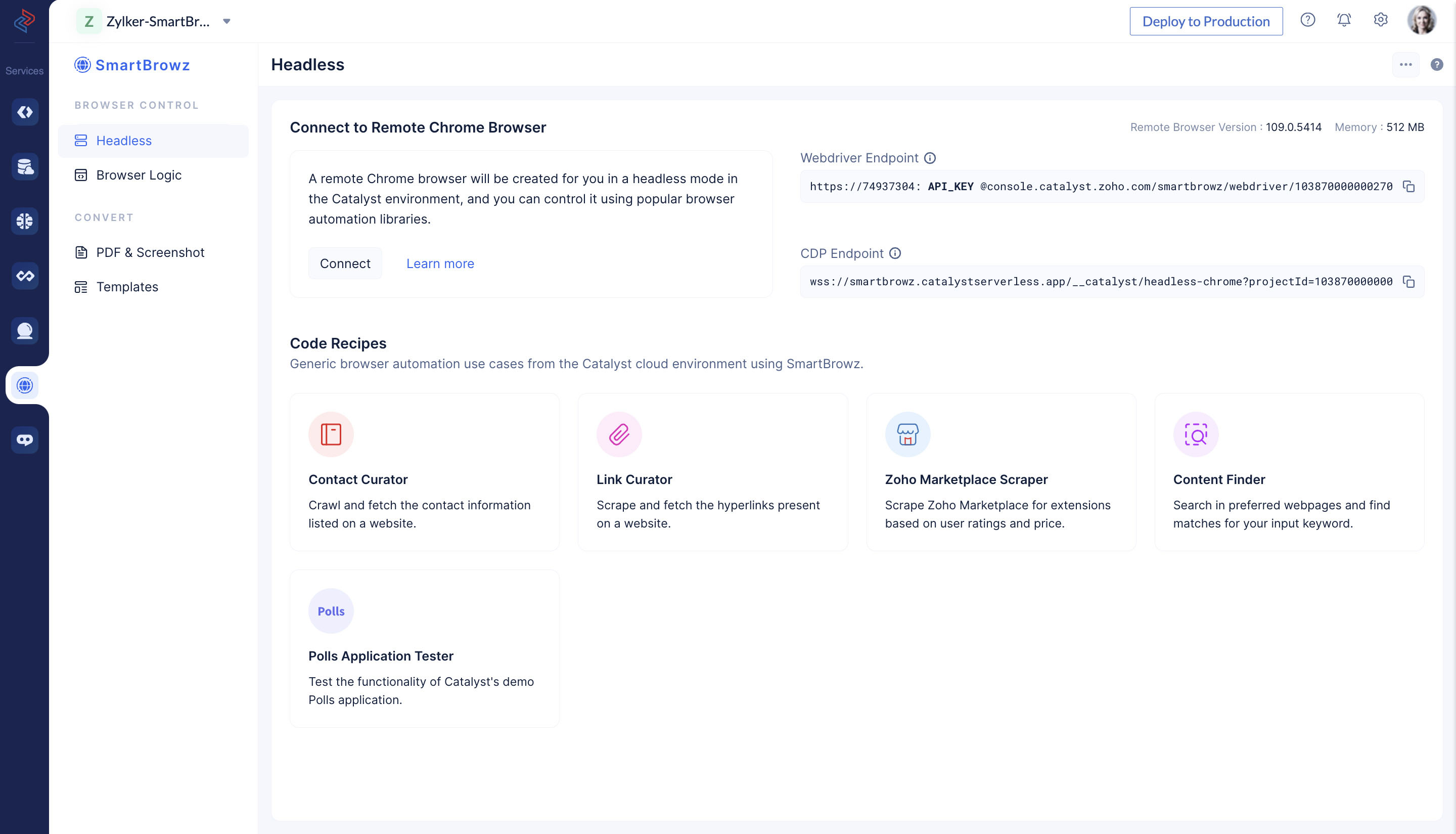1456x834 pixels.
Task: Click the Zoho Marketplace Scraper icon
Action: tap(907, 434)
